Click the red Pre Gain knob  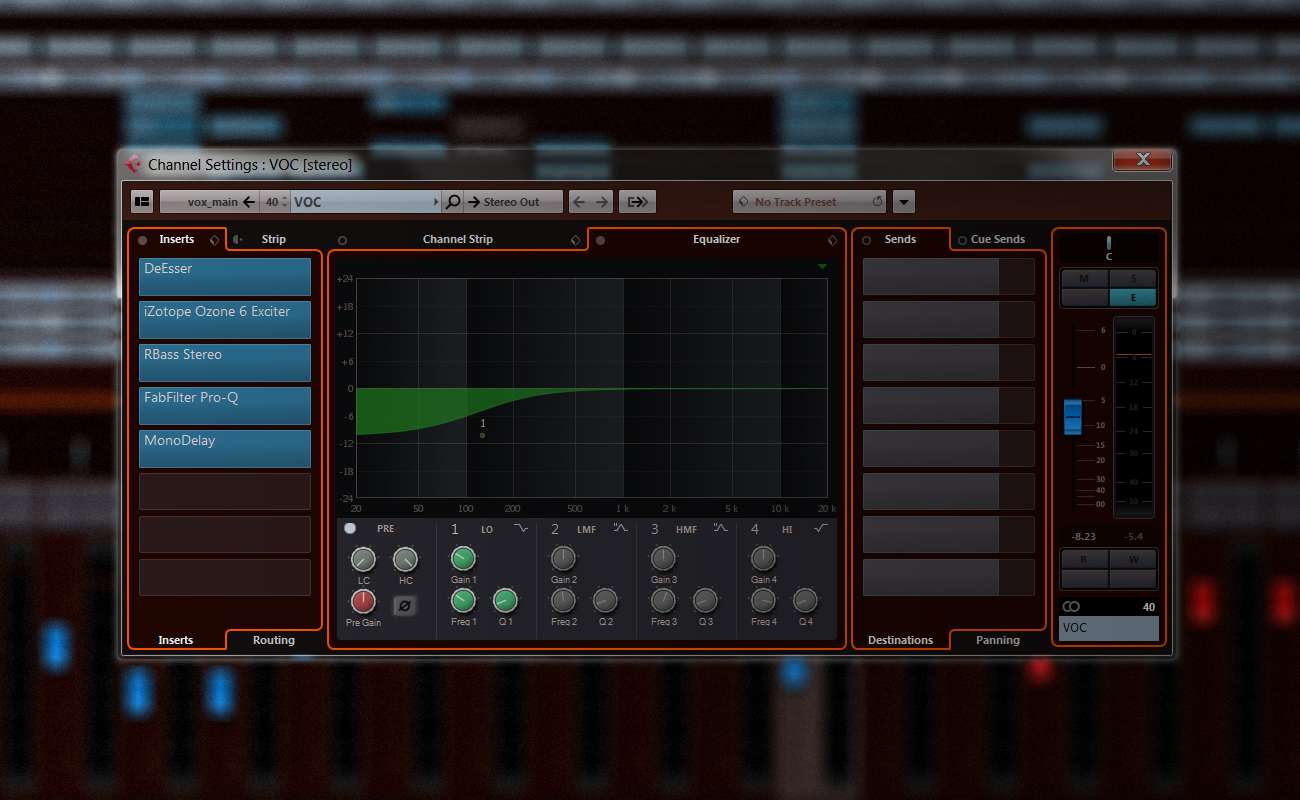363,601
